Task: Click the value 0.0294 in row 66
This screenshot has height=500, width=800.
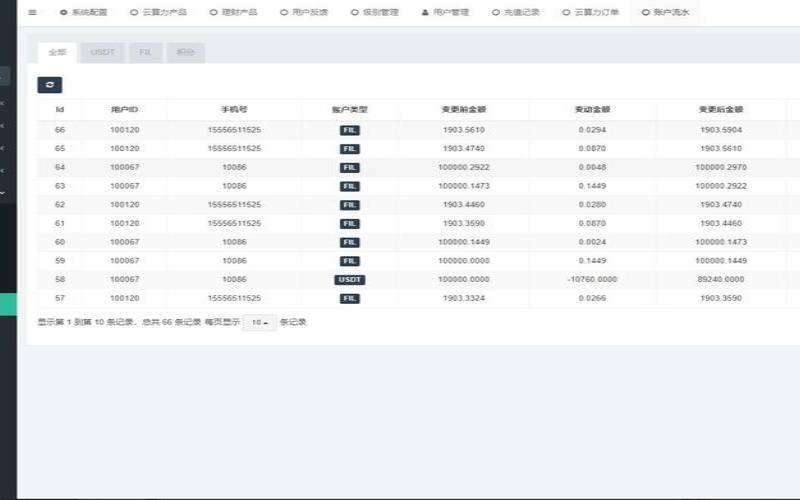Action: (592, 130)
